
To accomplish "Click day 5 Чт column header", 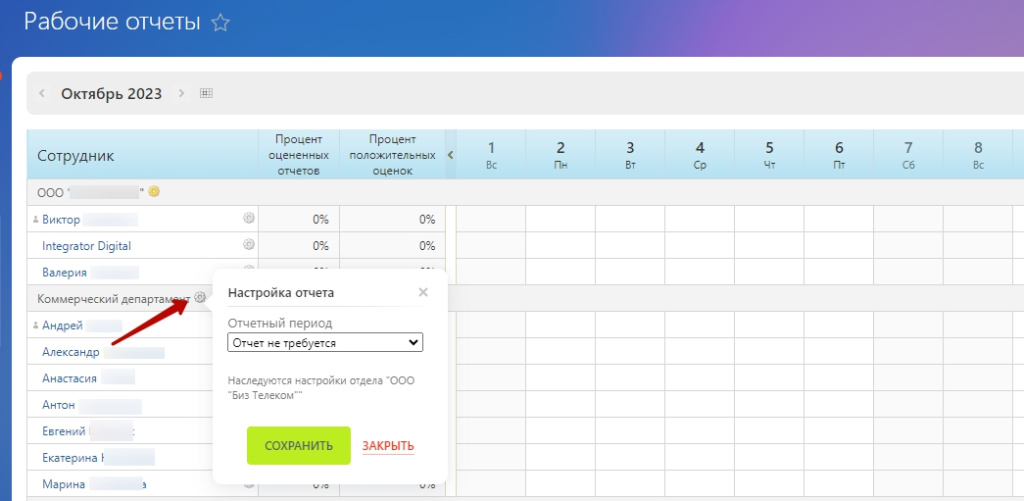I will 769,155.
